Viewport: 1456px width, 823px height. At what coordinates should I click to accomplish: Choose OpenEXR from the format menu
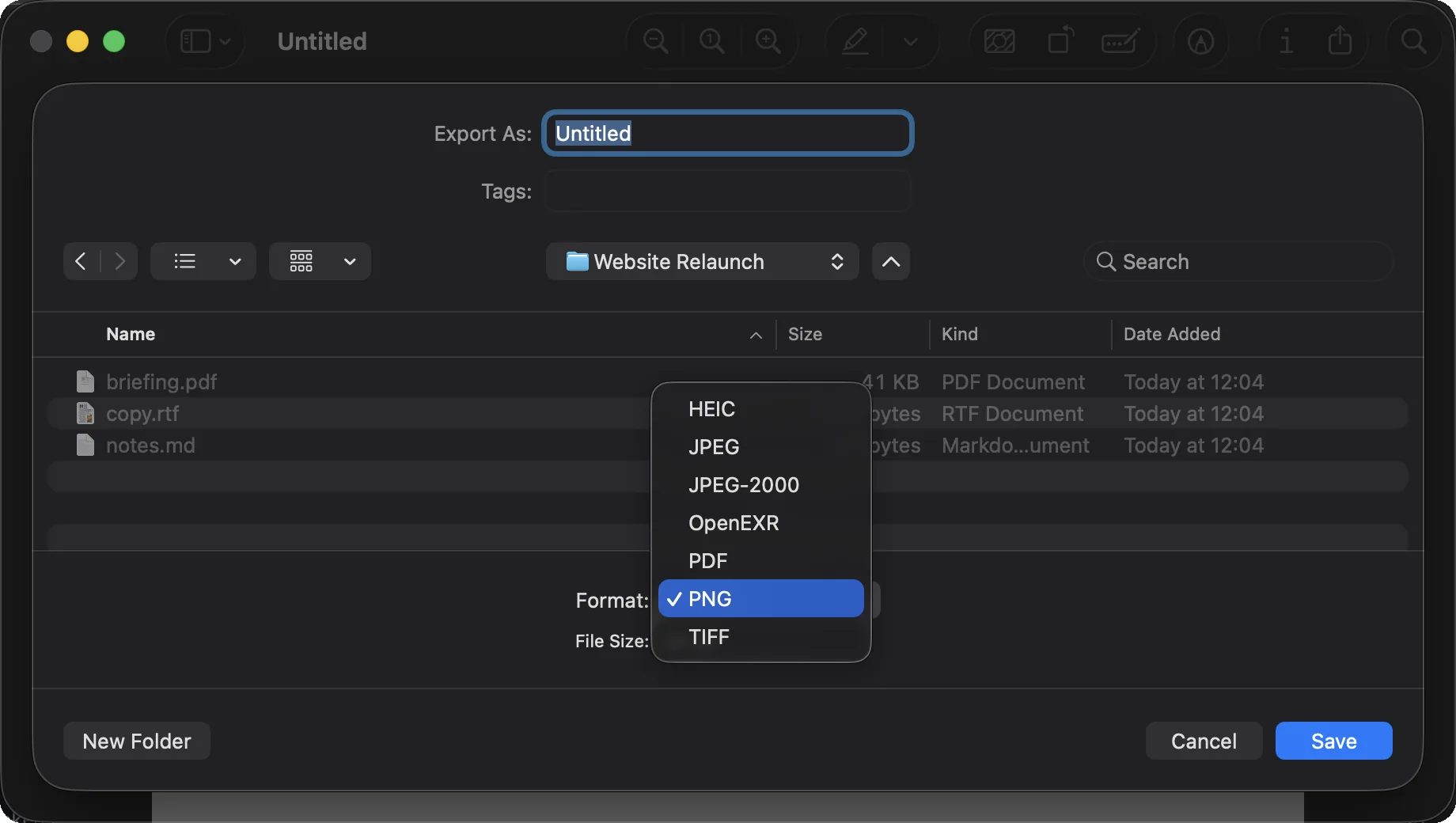(761, 522)
